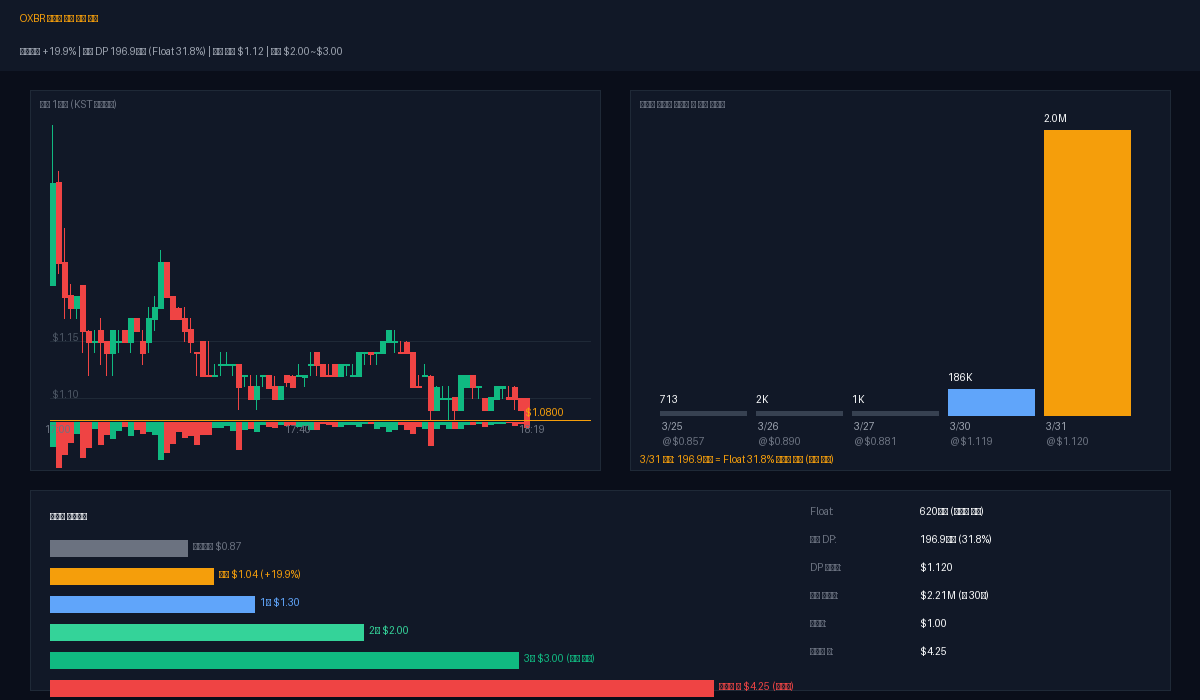Click the @$0.881 price label

(875, 441)
